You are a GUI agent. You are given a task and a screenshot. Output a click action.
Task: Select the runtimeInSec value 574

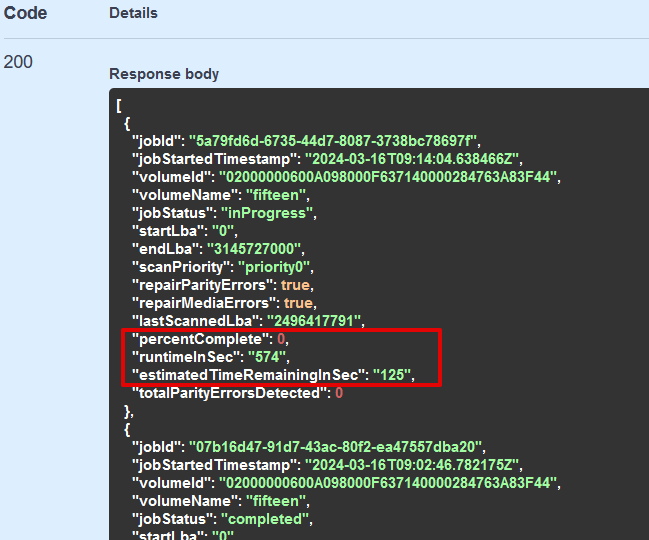click(267, 357)
